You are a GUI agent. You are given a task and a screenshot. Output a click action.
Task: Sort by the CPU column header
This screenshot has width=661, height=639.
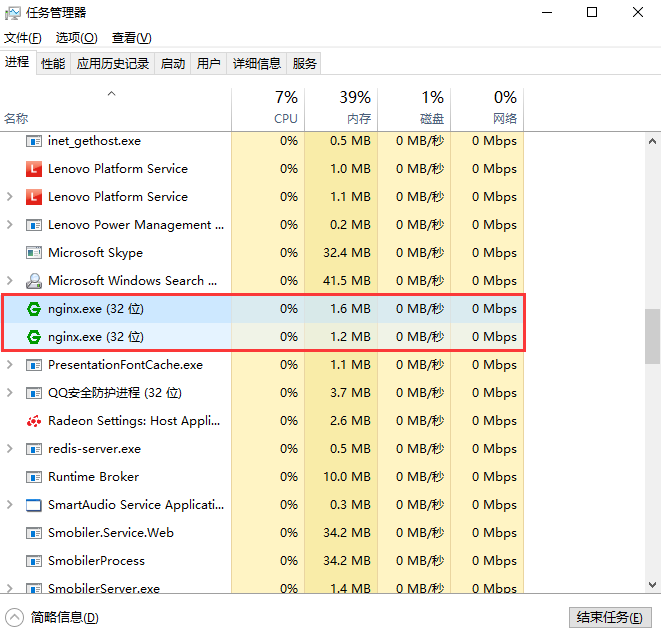[268, 109]
